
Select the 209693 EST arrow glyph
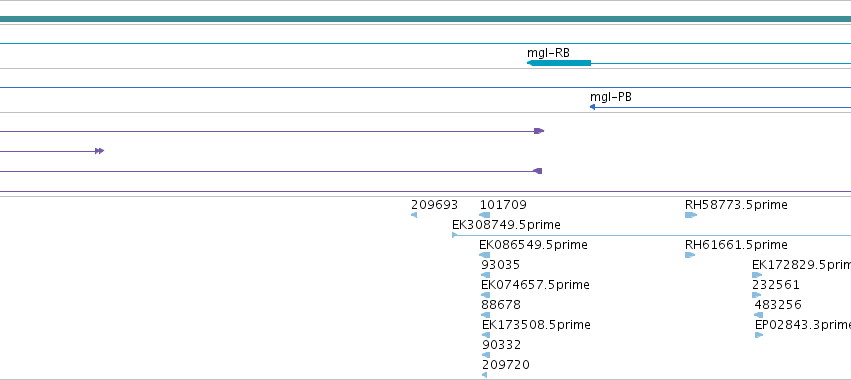coord(414,215)
